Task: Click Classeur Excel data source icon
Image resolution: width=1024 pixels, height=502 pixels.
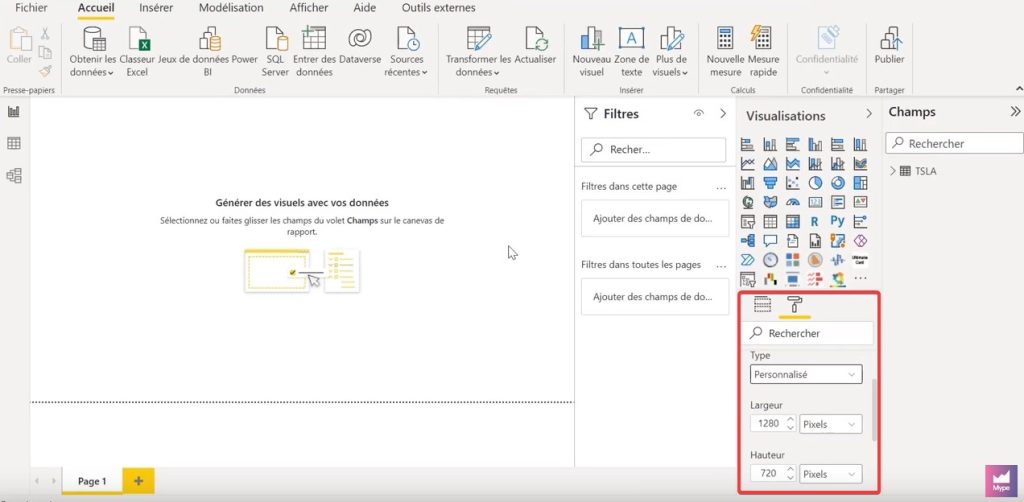Action: pyautogui.click(x=137, y=53)
